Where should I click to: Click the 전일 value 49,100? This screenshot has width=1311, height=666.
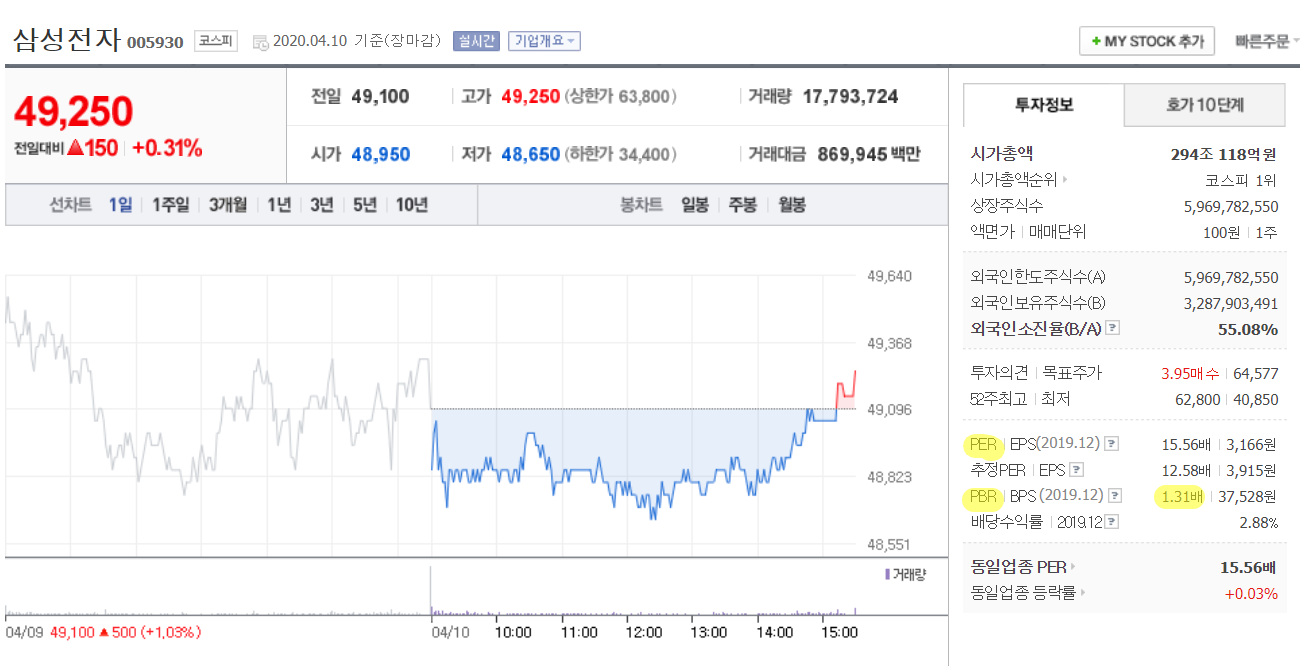[x=381, y=97]
